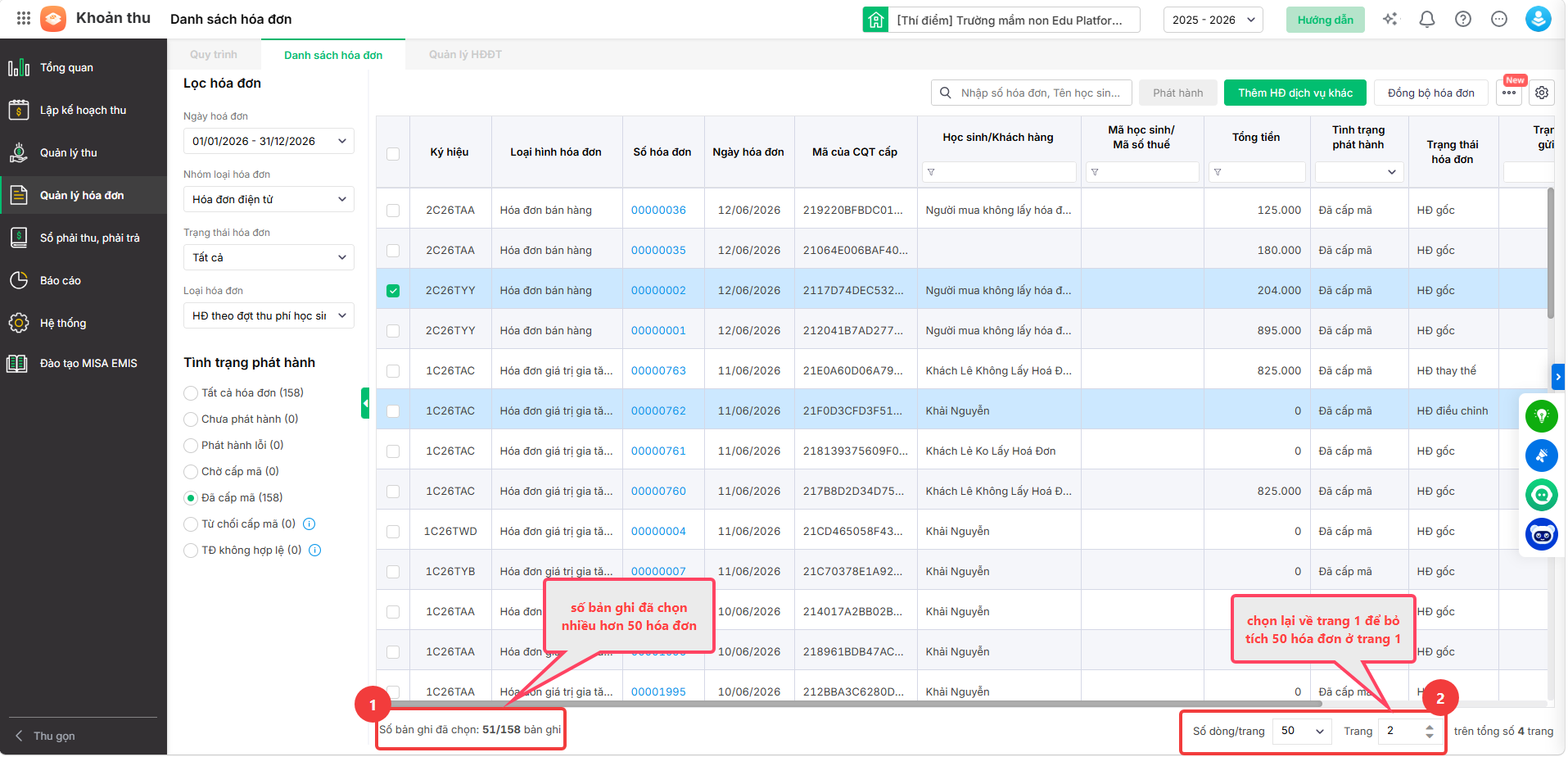This screenshot has height=757, width=1568.
Task: Click the Hệ thống gear icon
Action: (x=19, y=323)
